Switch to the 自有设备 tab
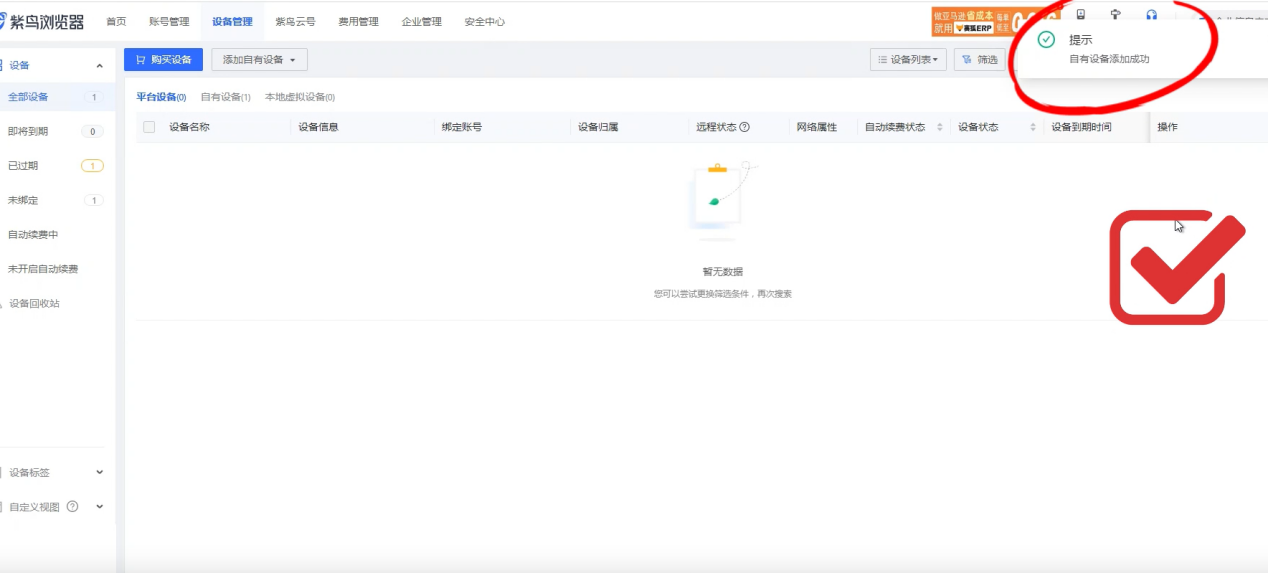The height and width of the screenshot is (573, 1268). tap(225, 97)
